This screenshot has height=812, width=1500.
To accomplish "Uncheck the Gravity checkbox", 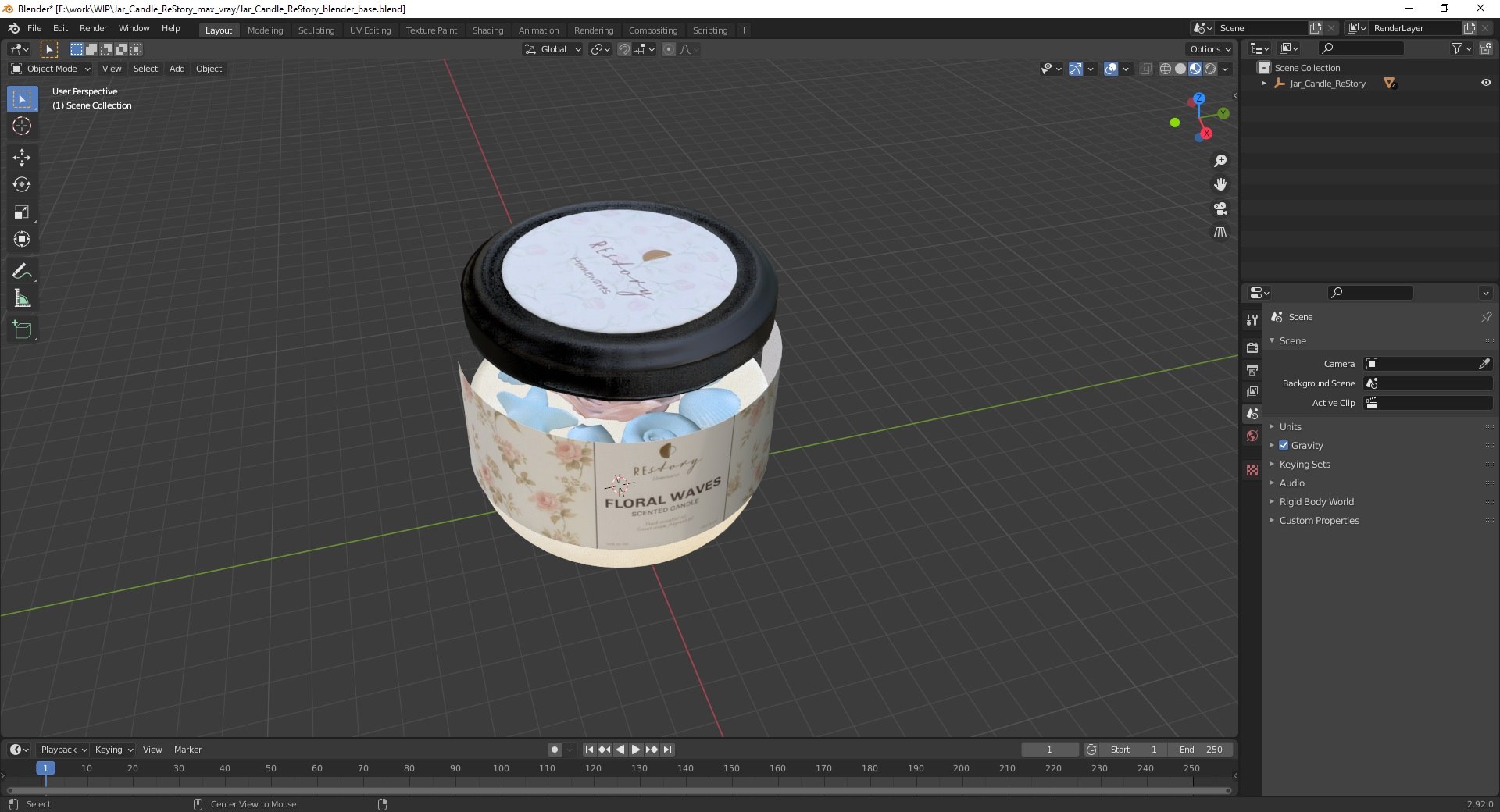I will pyautogui.click(x=1284, y=445).
